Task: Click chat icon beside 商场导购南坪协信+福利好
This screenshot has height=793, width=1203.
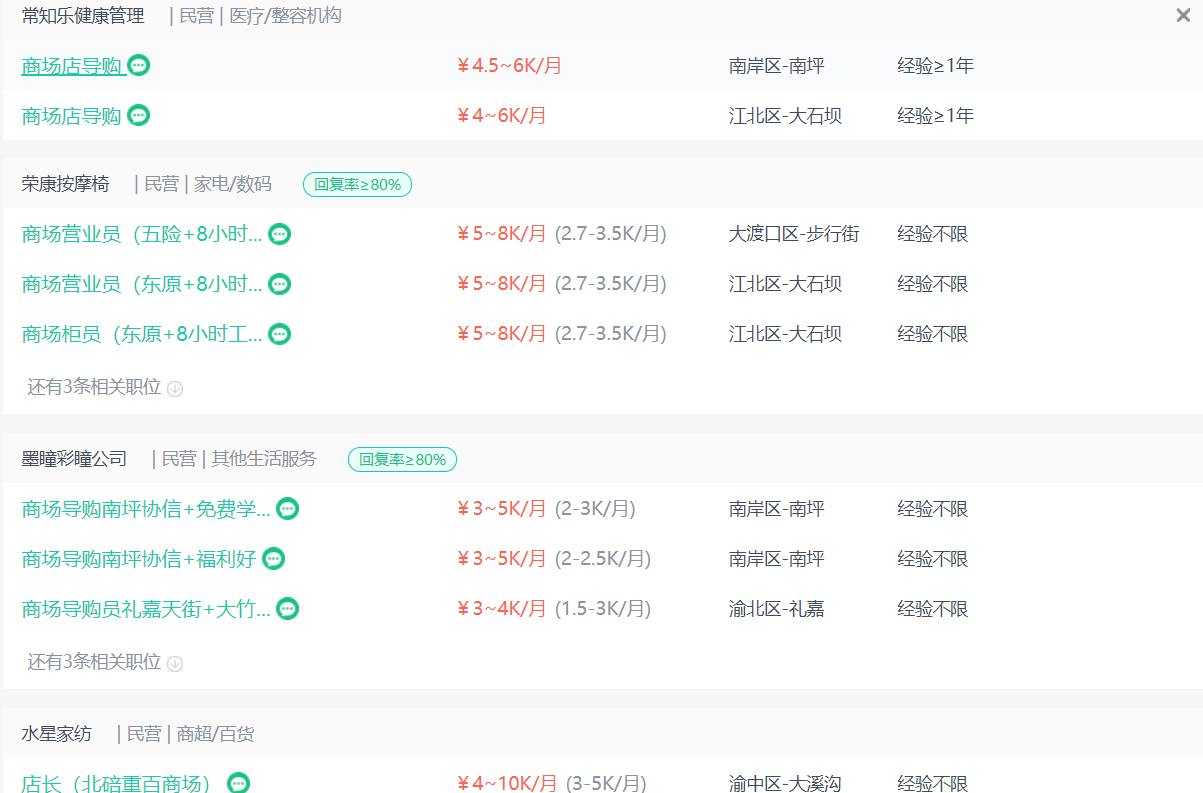Action: (x=274, y=559)
